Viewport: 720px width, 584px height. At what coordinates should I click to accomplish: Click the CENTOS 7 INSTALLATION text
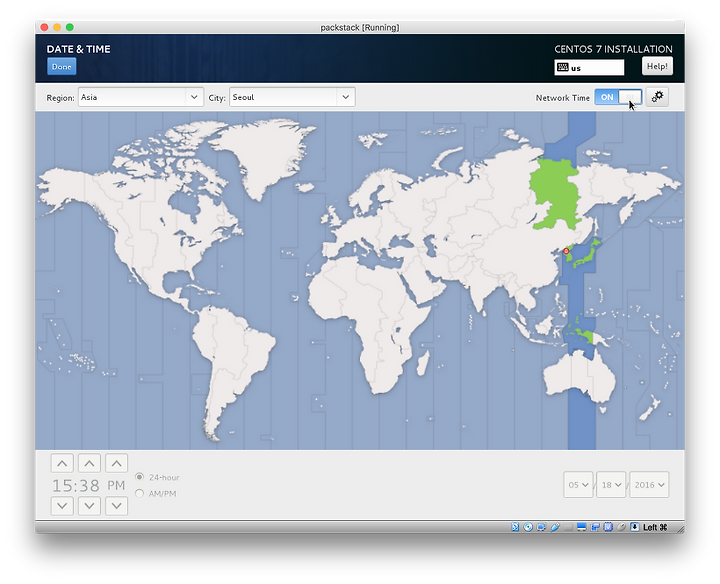pyautogui.click(x=613, y=49)
